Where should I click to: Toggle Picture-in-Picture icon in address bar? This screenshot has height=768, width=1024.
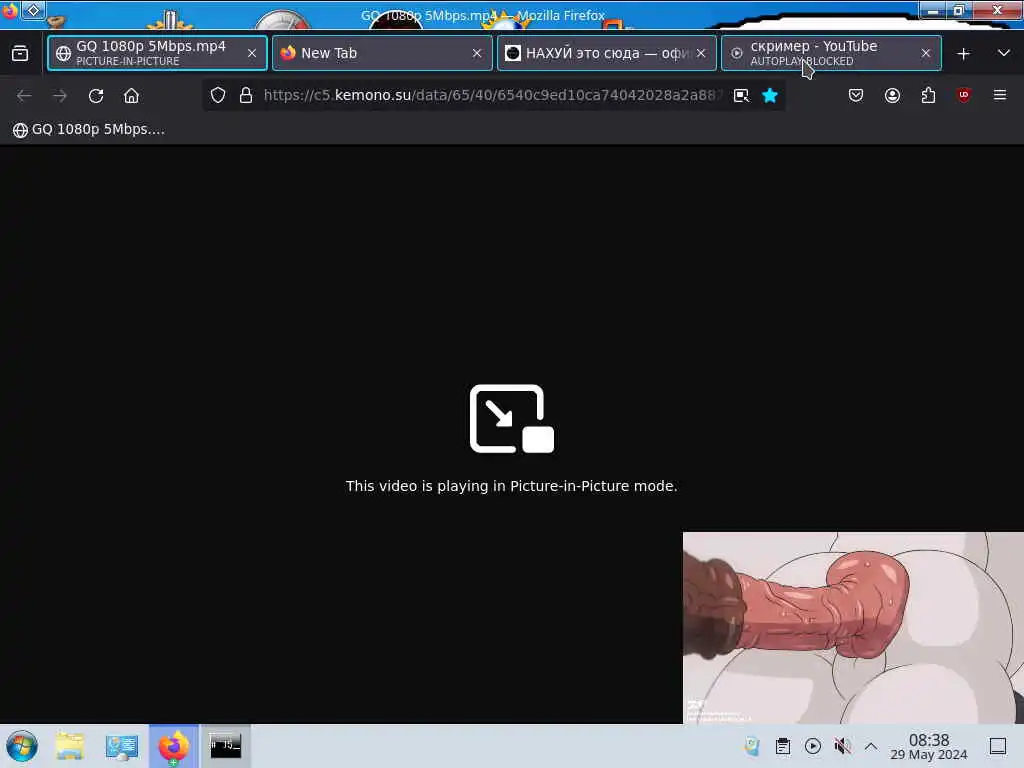(741, 95)
